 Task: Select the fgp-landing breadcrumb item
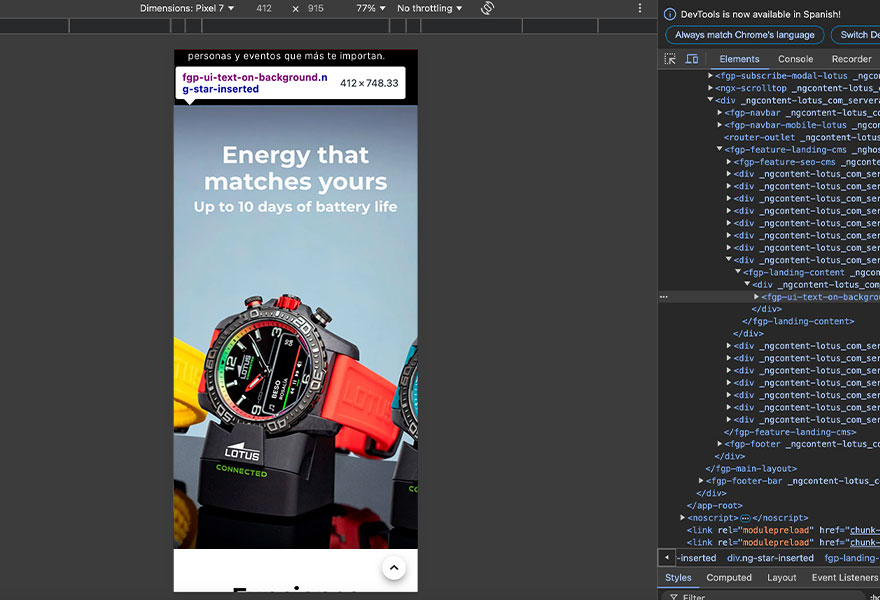[x=850, y=558]
